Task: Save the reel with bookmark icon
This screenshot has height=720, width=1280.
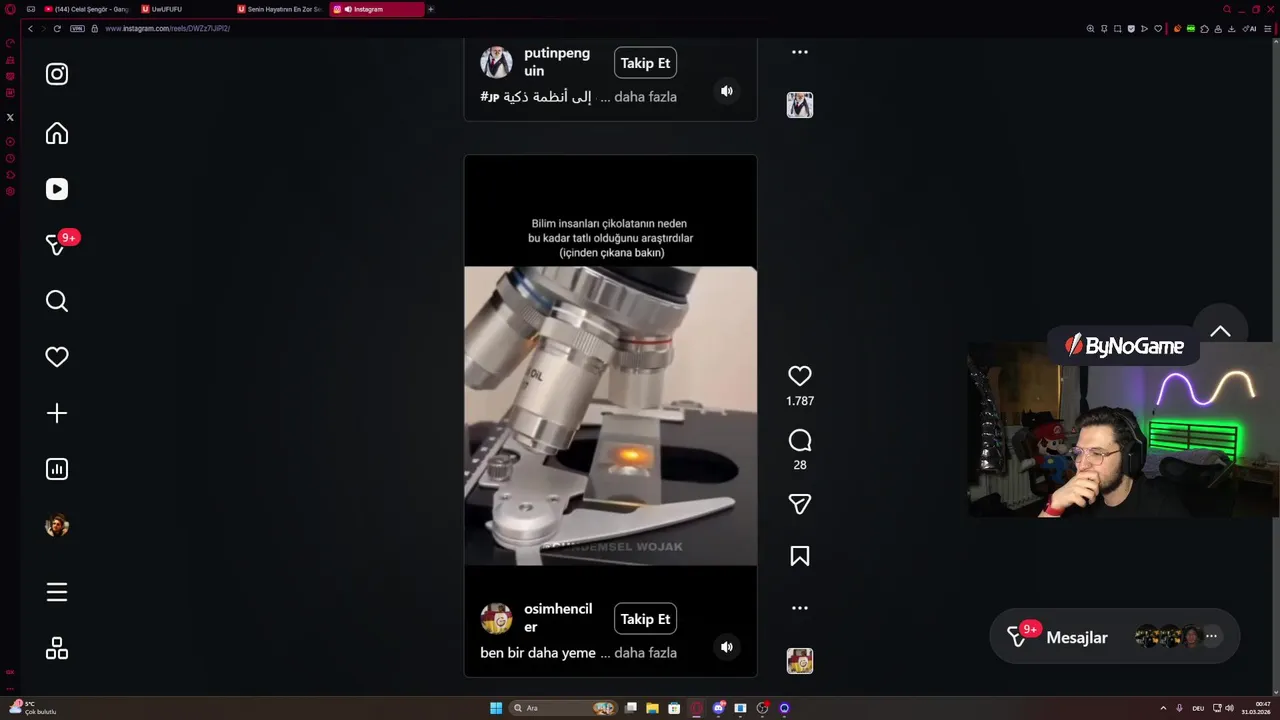Action: (800, 556)
